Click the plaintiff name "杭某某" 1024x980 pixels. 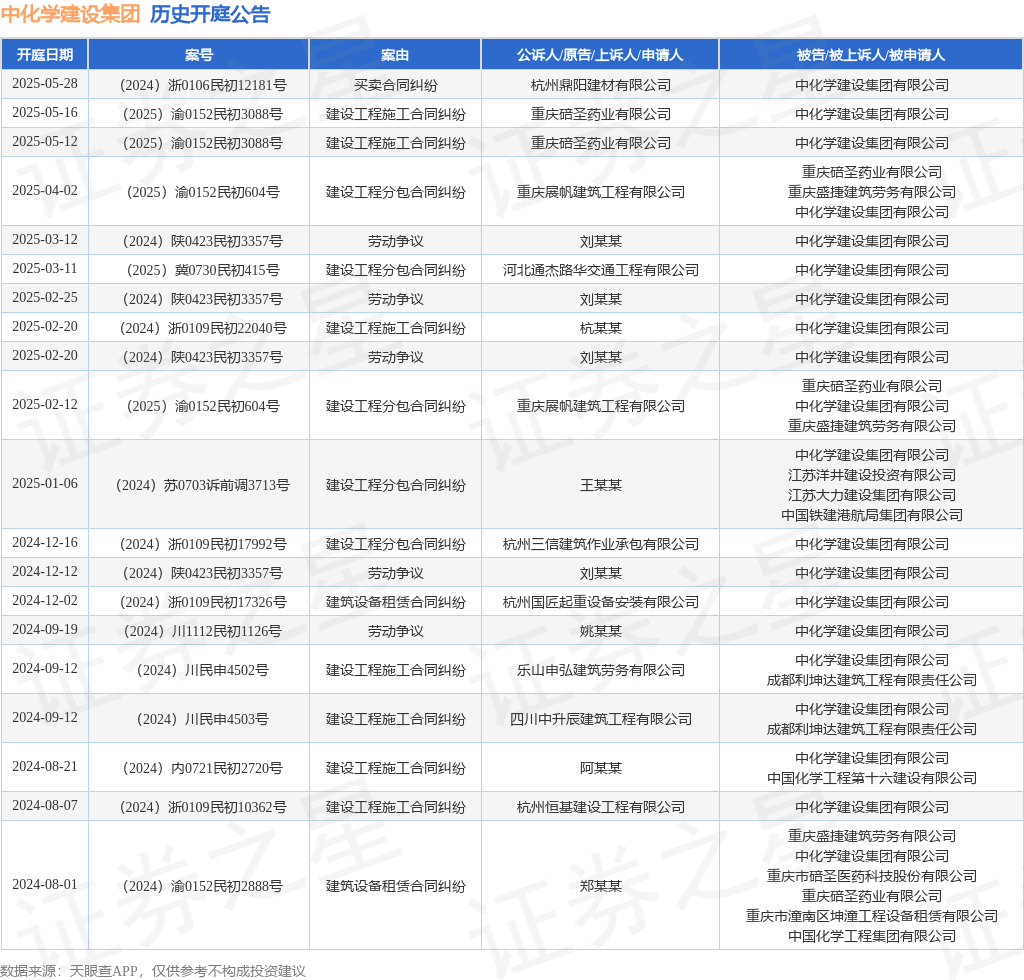coord(600,328)
